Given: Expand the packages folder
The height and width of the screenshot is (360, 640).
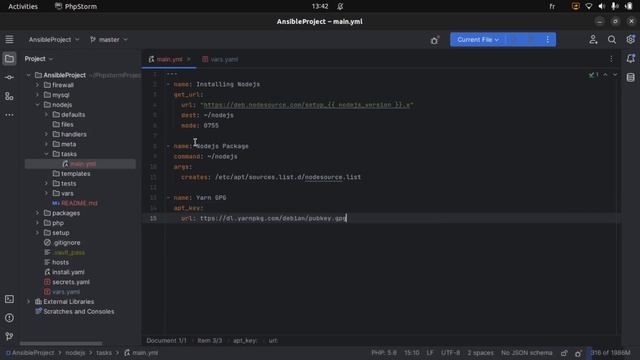Looking at the screenshot, I should (38, 213).
